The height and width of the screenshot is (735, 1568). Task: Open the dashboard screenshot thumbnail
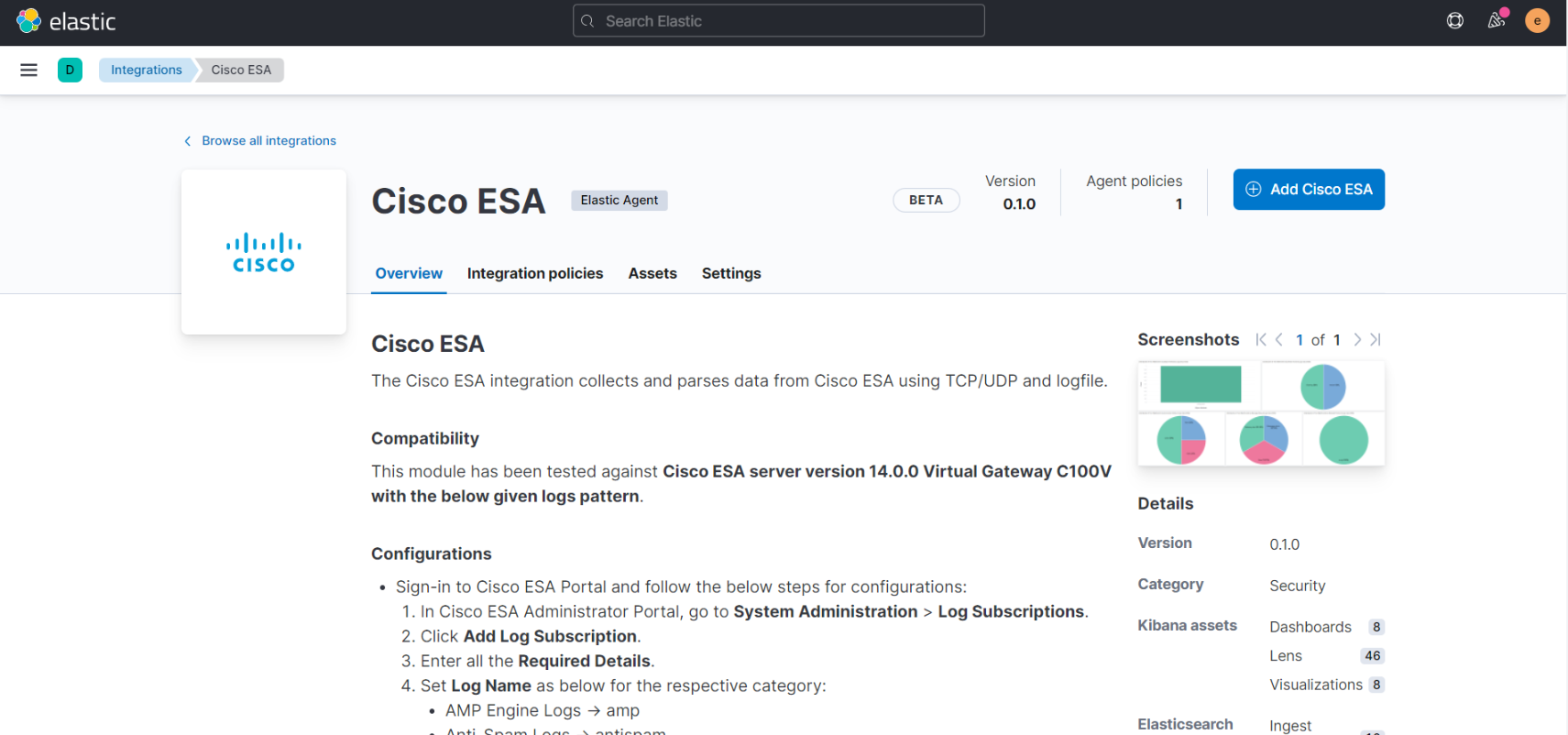click(x=1261, y=413)
